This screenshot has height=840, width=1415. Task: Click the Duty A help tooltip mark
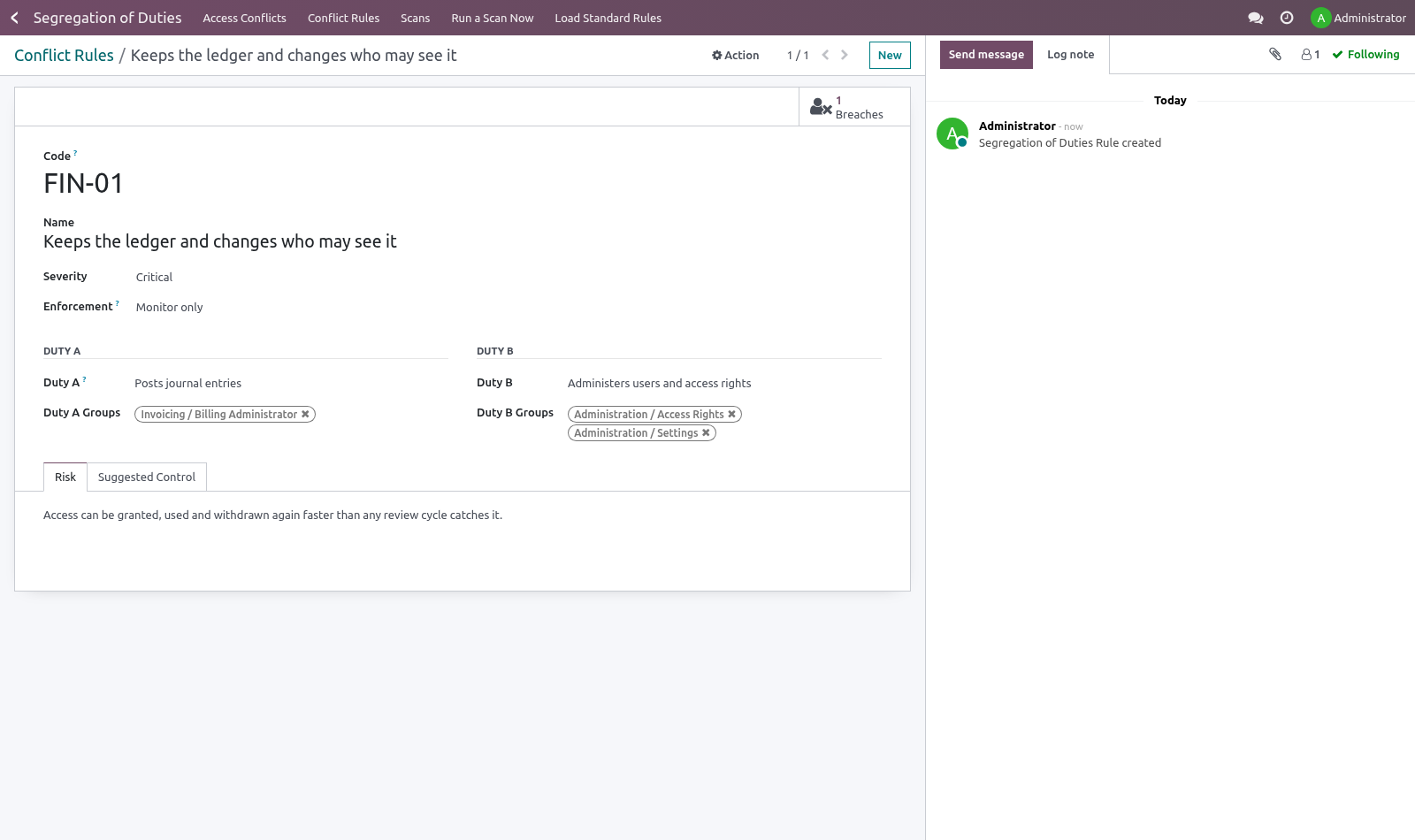pos(84,379)
